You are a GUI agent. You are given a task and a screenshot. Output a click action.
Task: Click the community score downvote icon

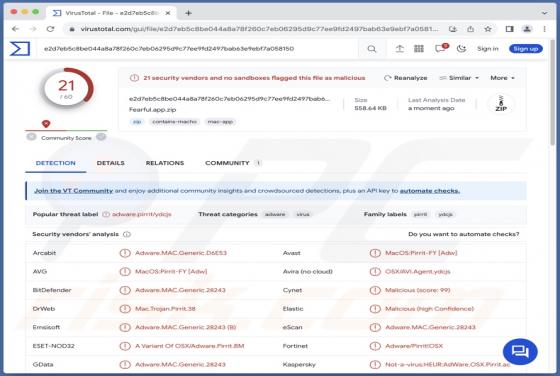coord(31,137)
